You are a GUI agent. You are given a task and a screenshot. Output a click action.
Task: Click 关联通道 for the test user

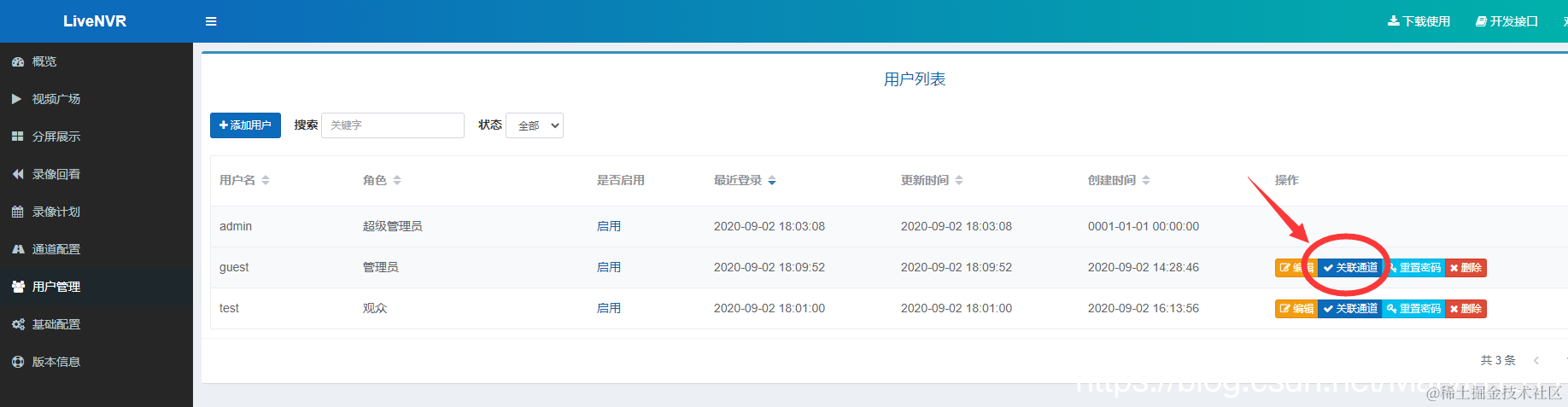click(x=1350, y=309)
